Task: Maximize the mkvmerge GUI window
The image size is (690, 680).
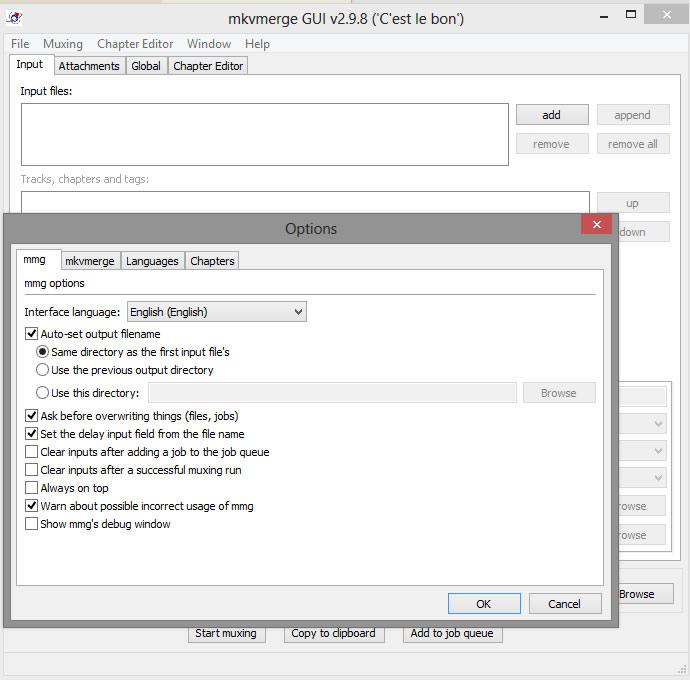Action: coord(631,15)
